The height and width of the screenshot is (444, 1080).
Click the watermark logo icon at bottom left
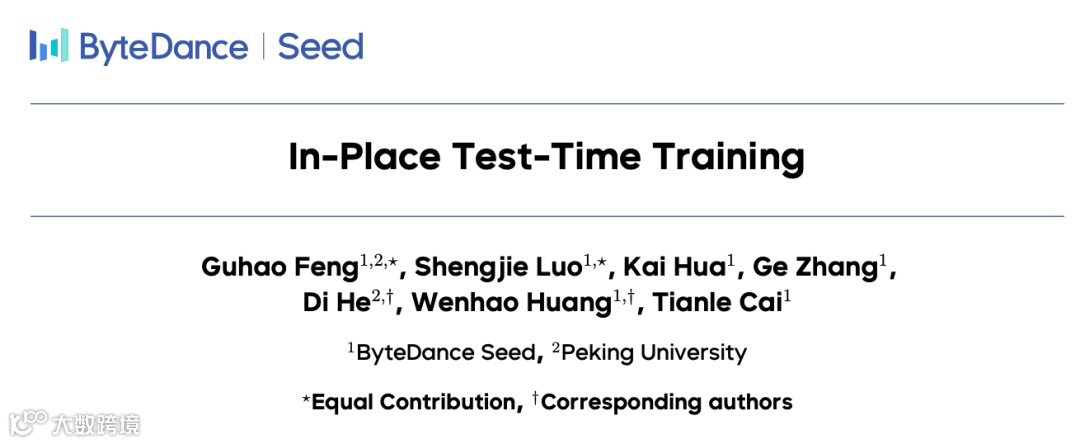pos(27,424)
